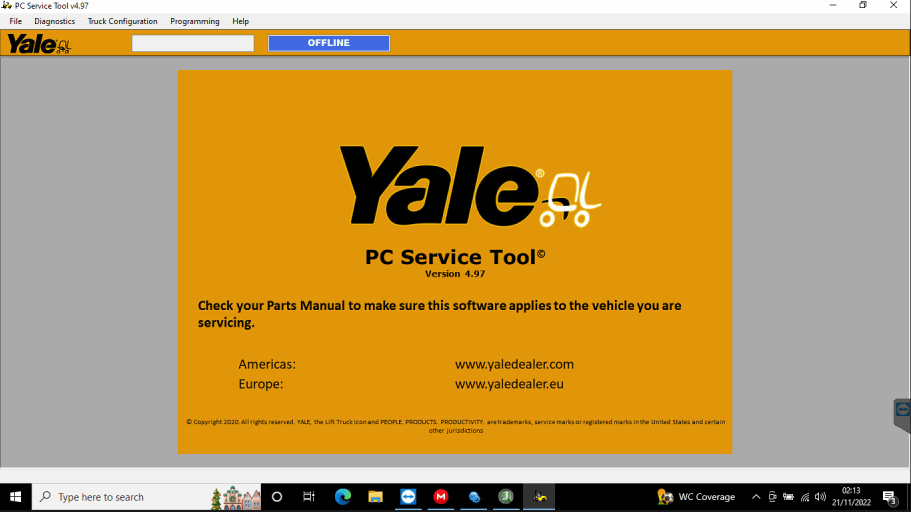Open the WC Coverage news widget
This screenshot has width=911, height=512.
click(x=696, y=497)
